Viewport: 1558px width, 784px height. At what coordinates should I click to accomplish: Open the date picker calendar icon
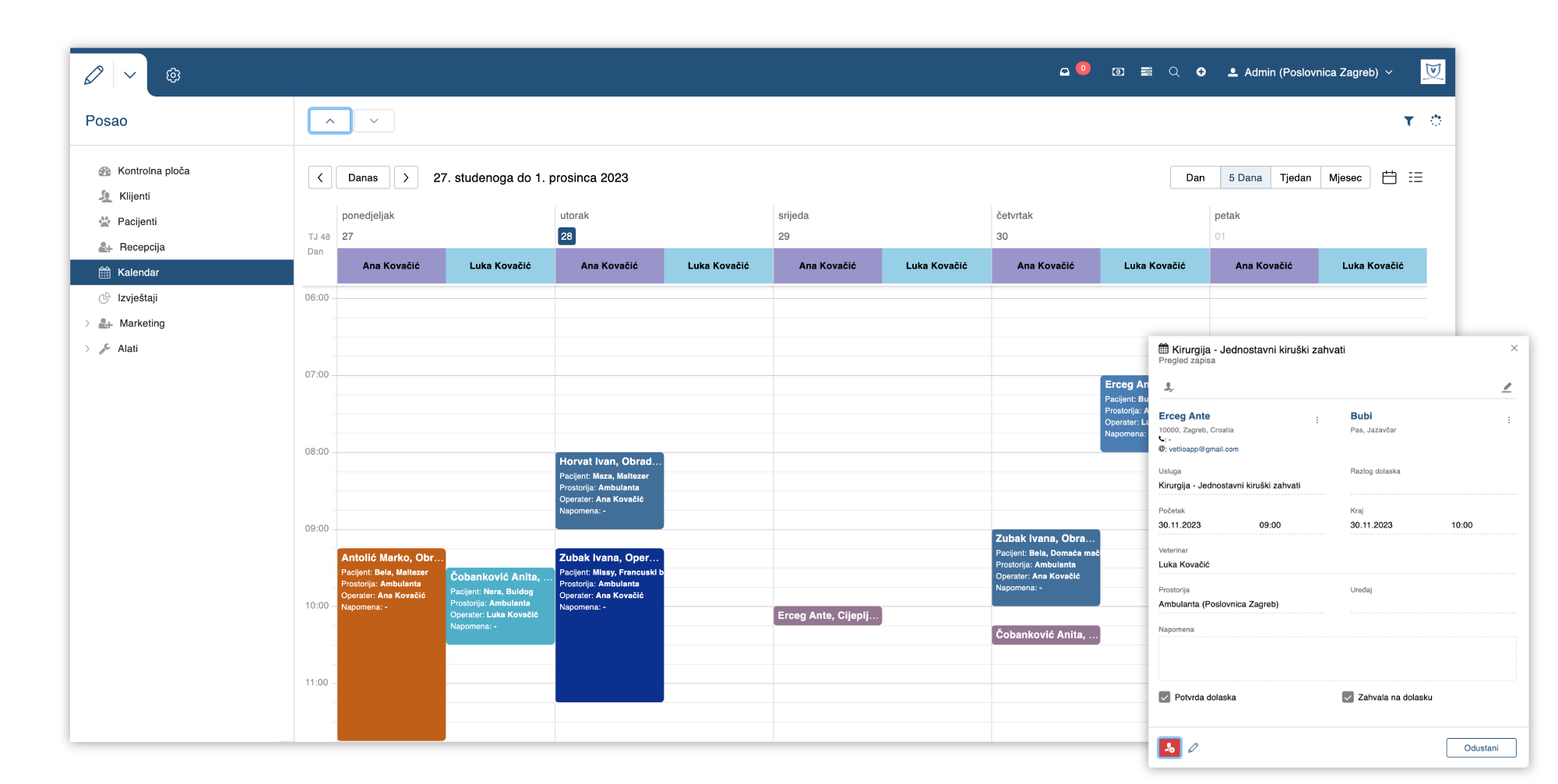pos(1389,178)
